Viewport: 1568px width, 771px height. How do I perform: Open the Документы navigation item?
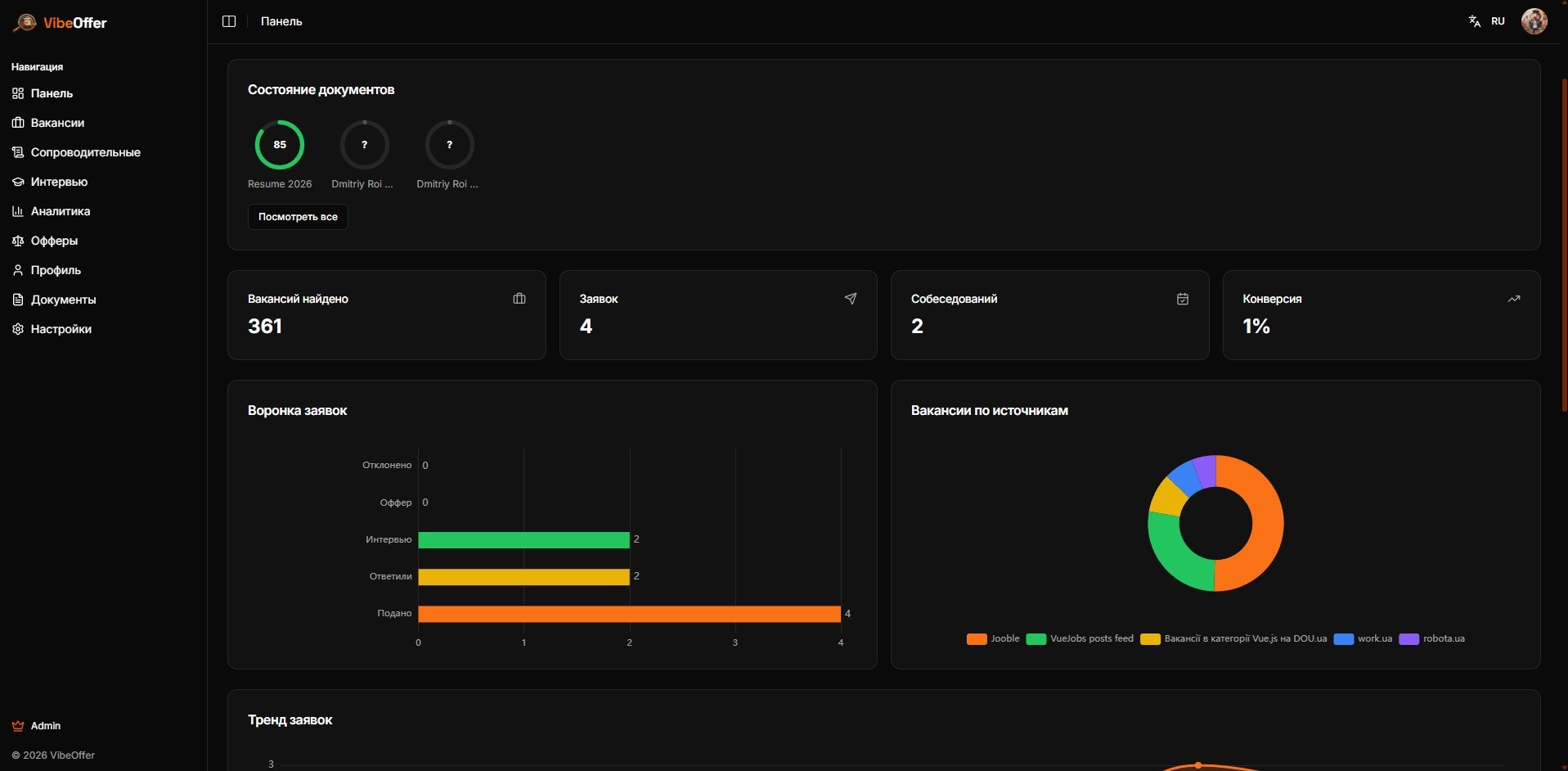click(63, 300)
